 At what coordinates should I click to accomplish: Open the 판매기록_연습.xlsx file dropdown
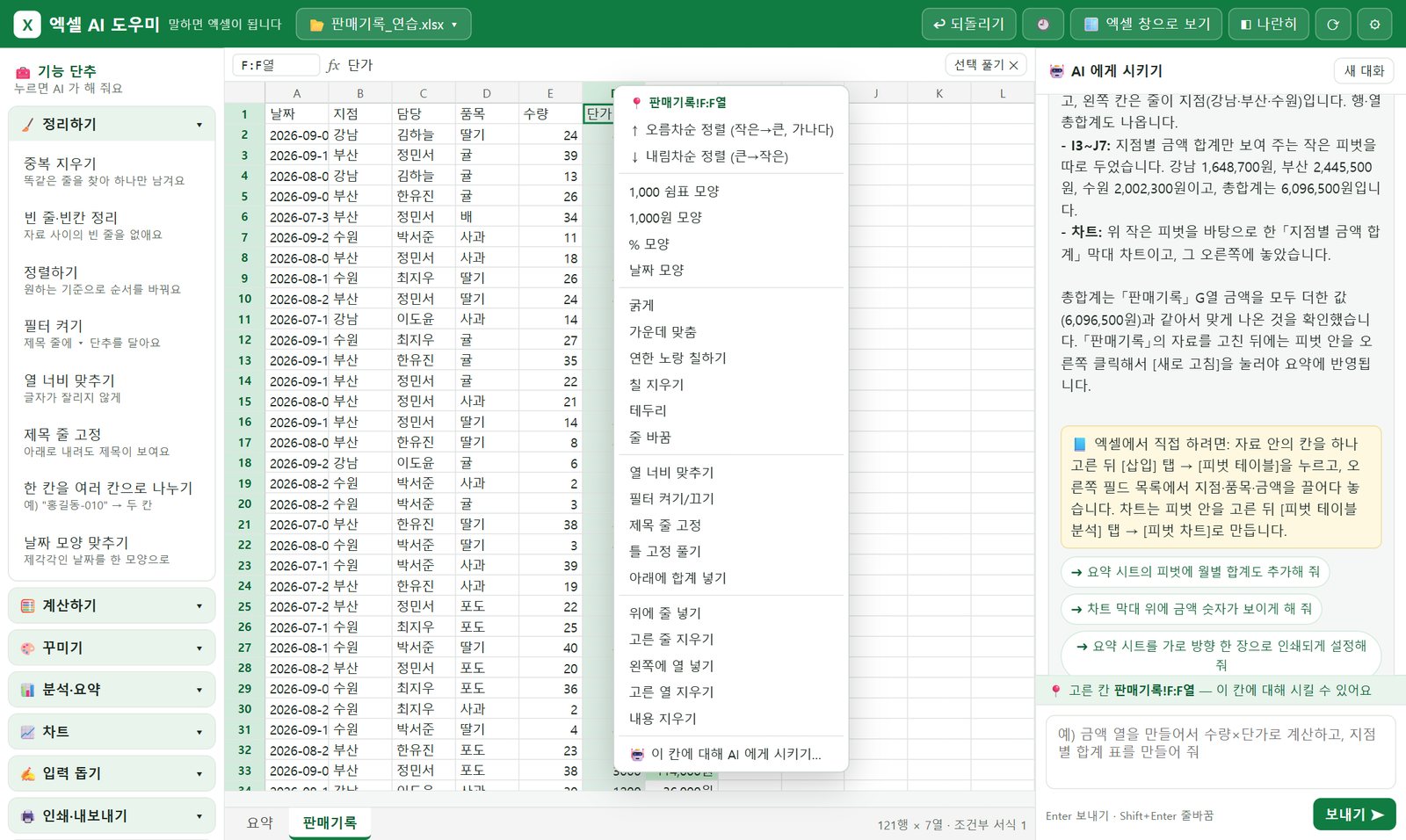[x=383, y=25]
